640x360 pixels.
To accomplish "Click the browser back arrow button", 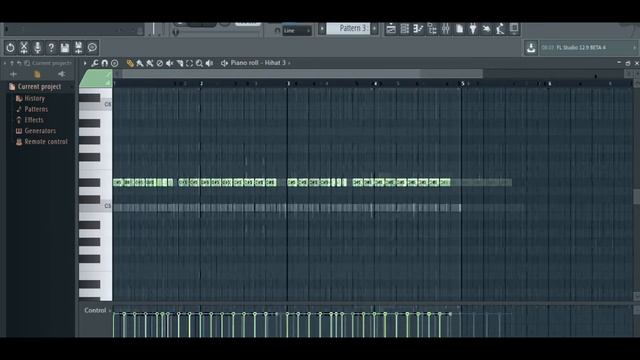I will [19, 63].
